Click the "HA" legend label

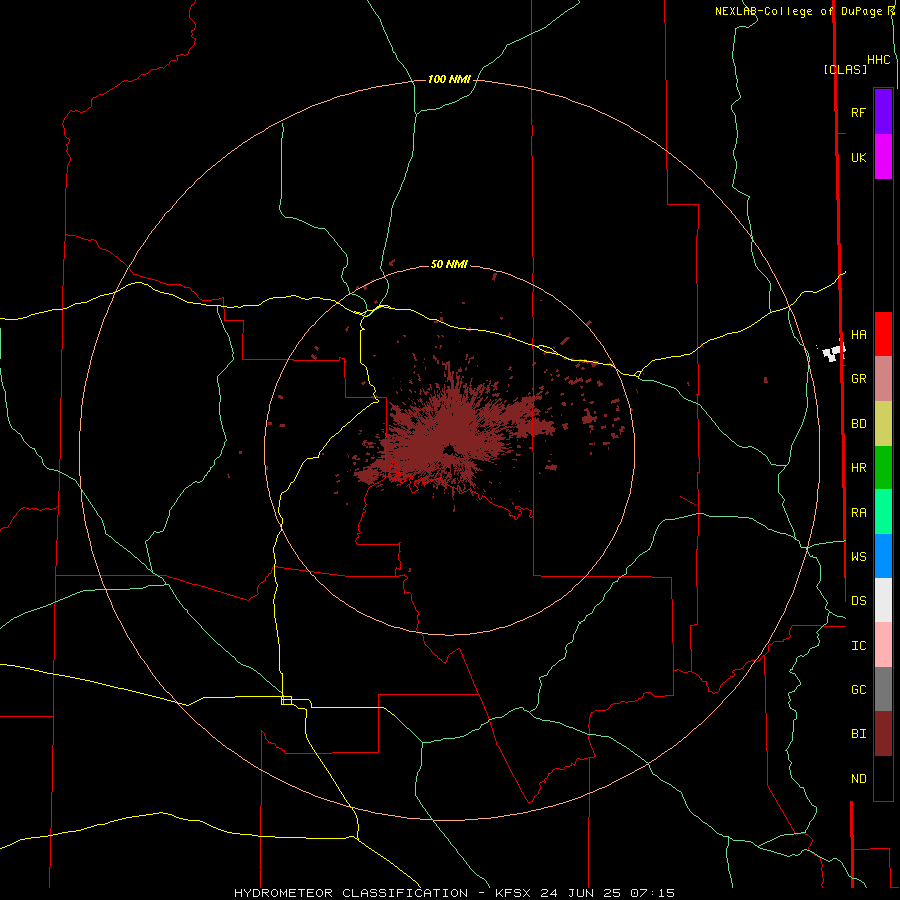(858, 335)
